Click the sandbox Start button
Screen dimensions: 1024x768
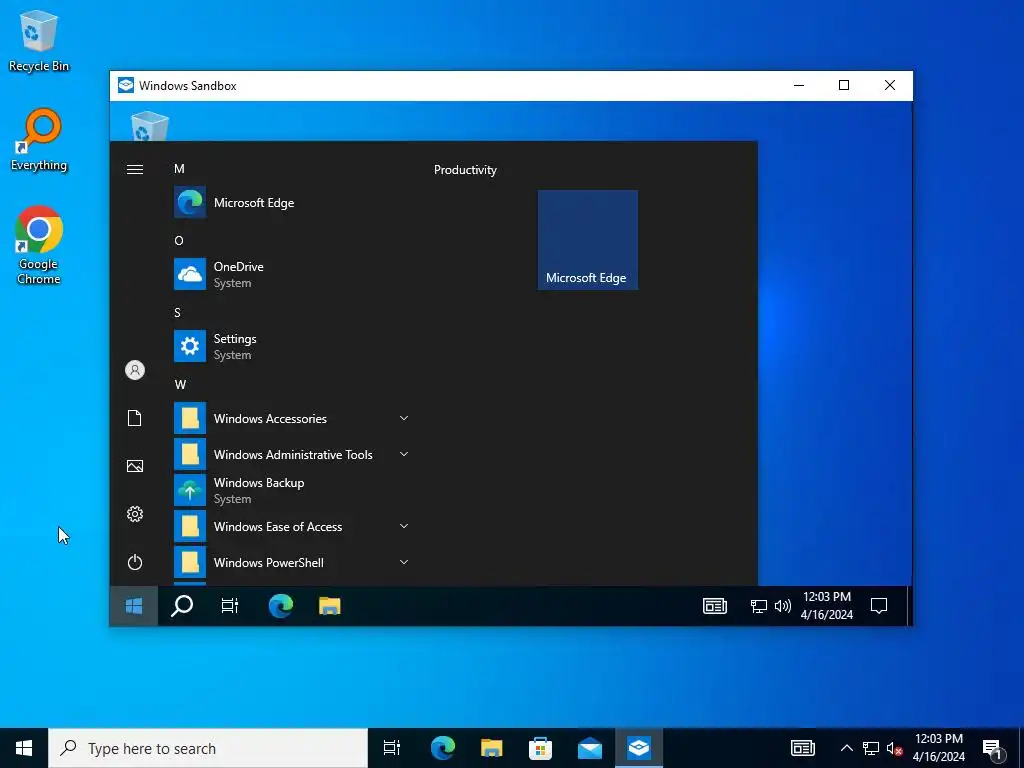134,606
